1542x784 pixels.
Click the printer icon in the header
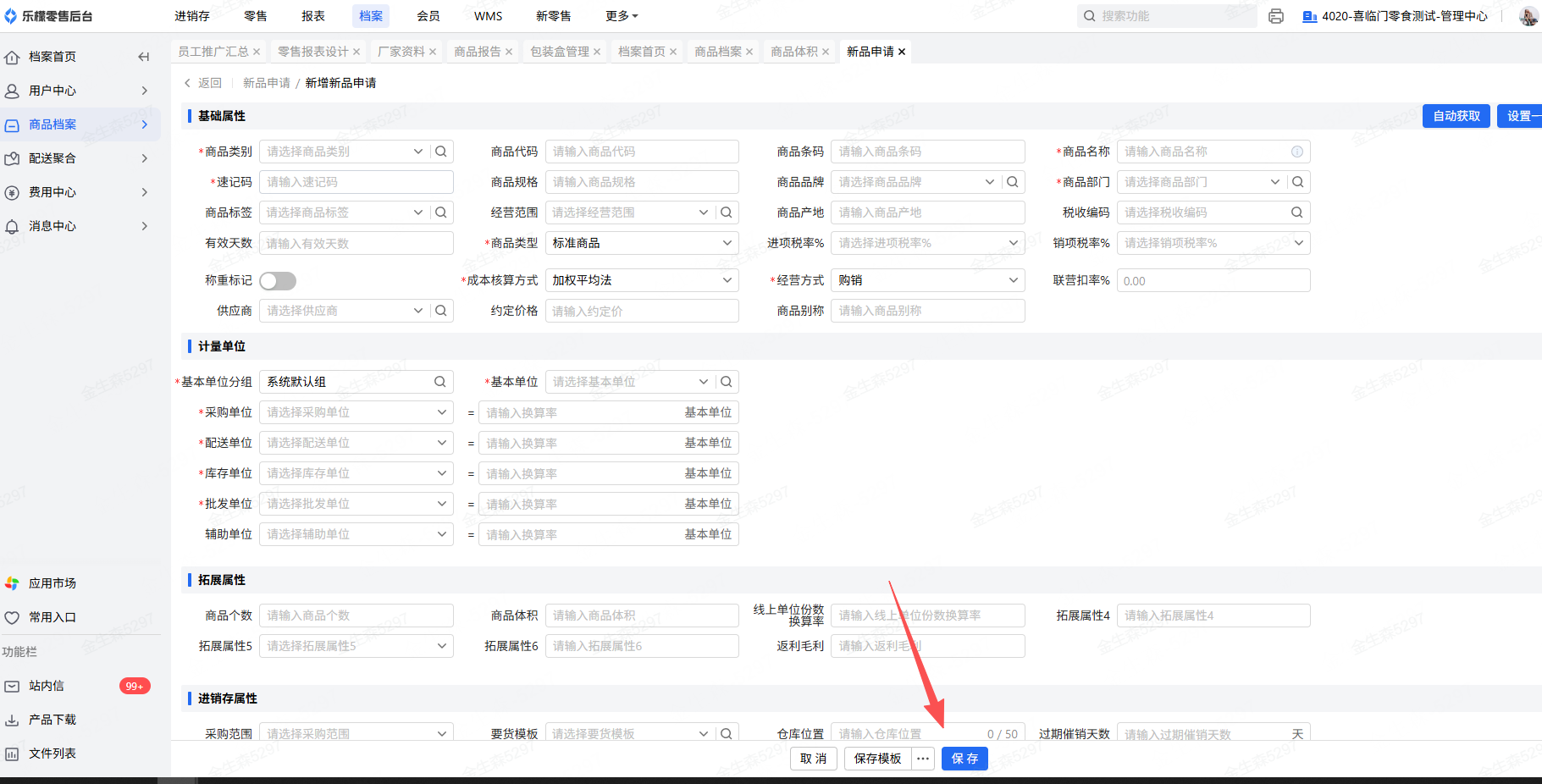(1276, 16)
